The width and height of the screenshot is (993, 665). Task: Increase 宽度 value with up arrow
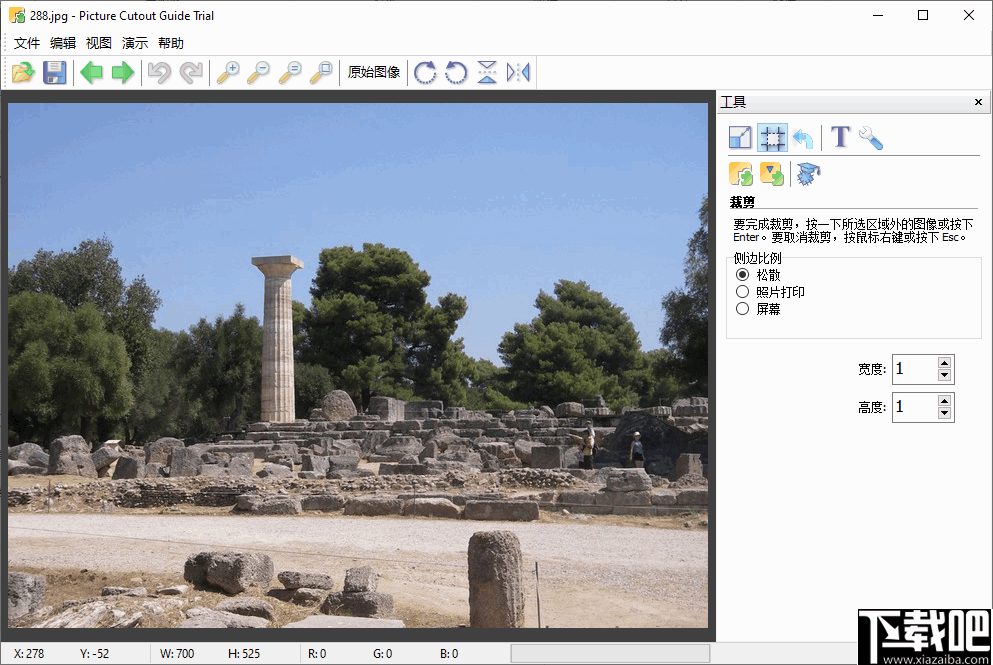point(944,363)
